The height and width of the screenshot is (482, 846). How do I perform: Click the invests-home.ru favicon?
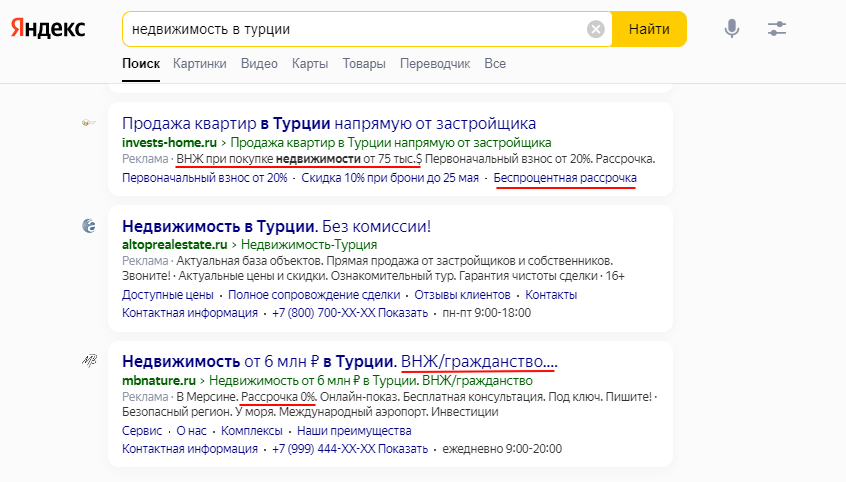[x=88, y=123]
